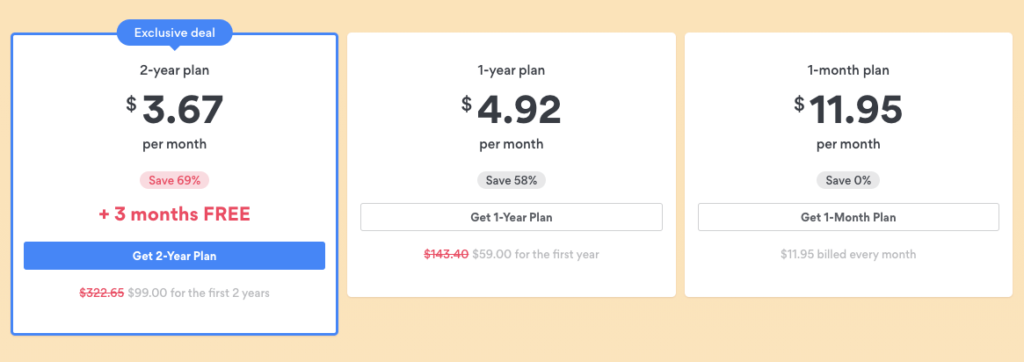Click the $99.00 for the first 2 years text
Screen dimensions: 1024x362
(x=199, y=293)
